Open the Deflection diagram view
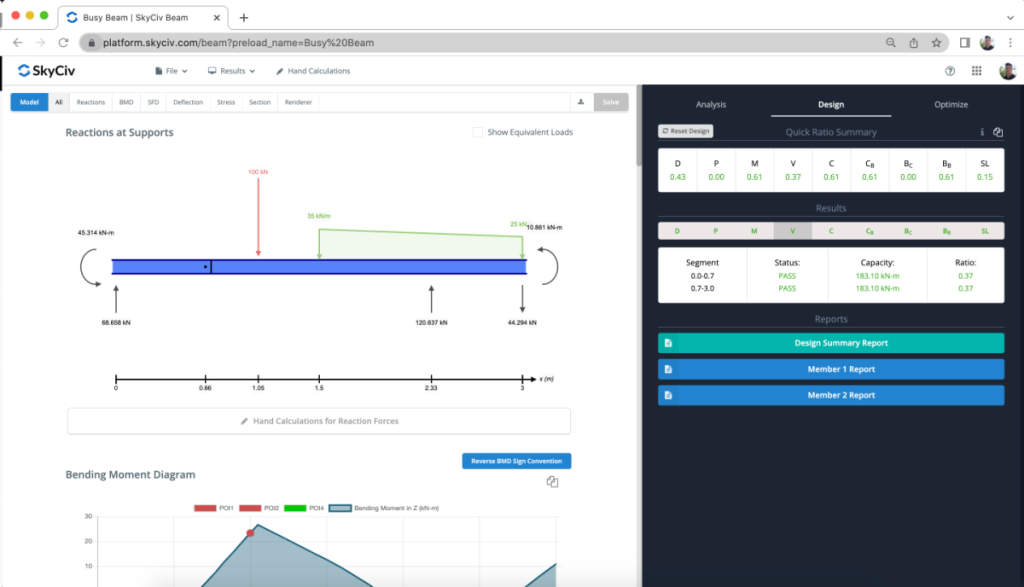The height and width of the screenshot is (587, 1024). coord(190,102)
